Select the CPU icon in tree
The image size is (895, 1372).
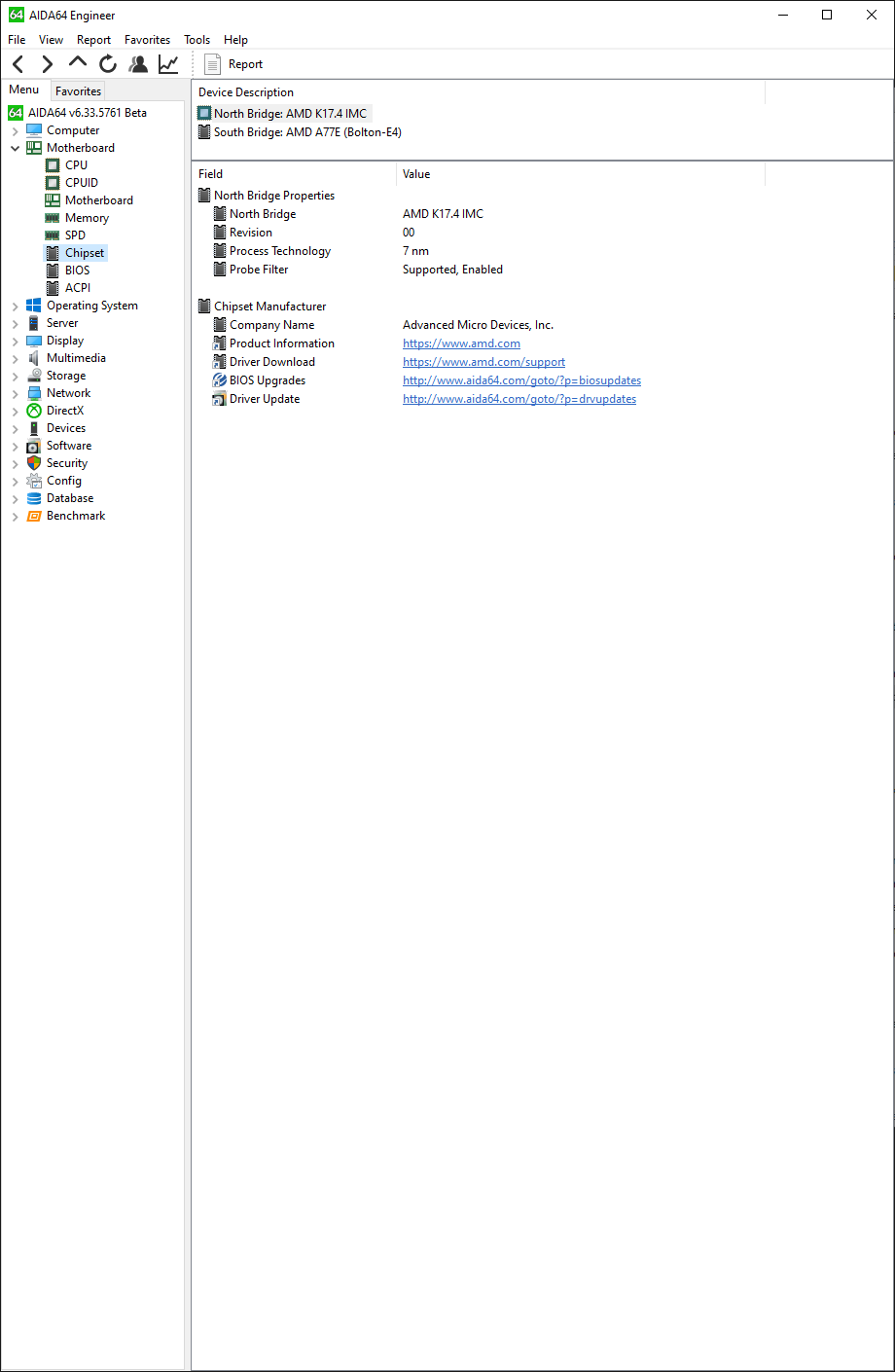(53, 165)
